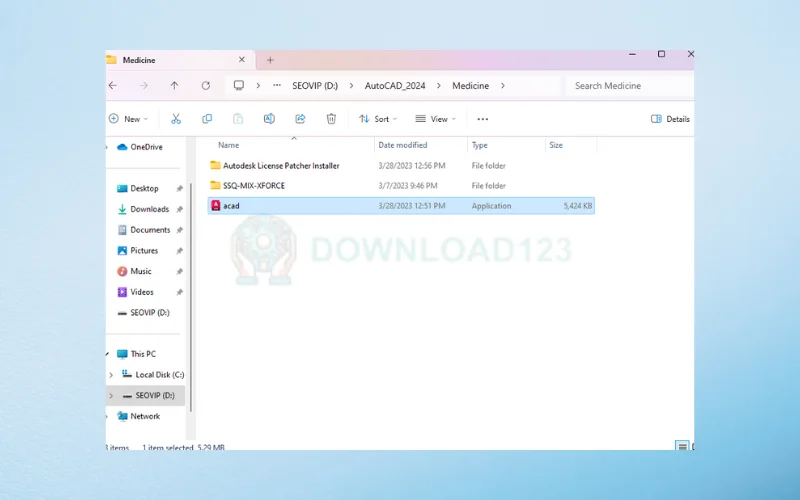The height and width of the screenshot is (500, 800).
Task: Refresh the current folder view
Action: pos(206,86)
